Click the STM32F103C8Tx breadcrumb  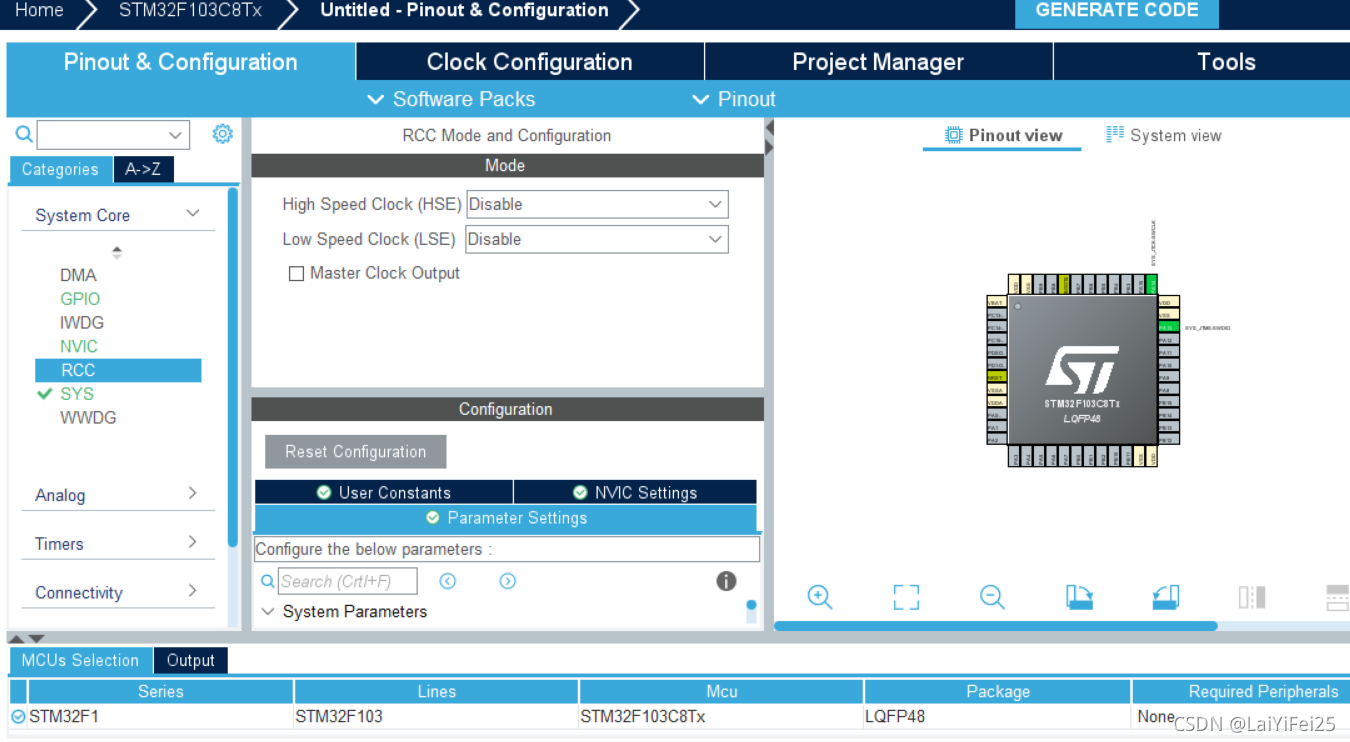tap(190, 10)
